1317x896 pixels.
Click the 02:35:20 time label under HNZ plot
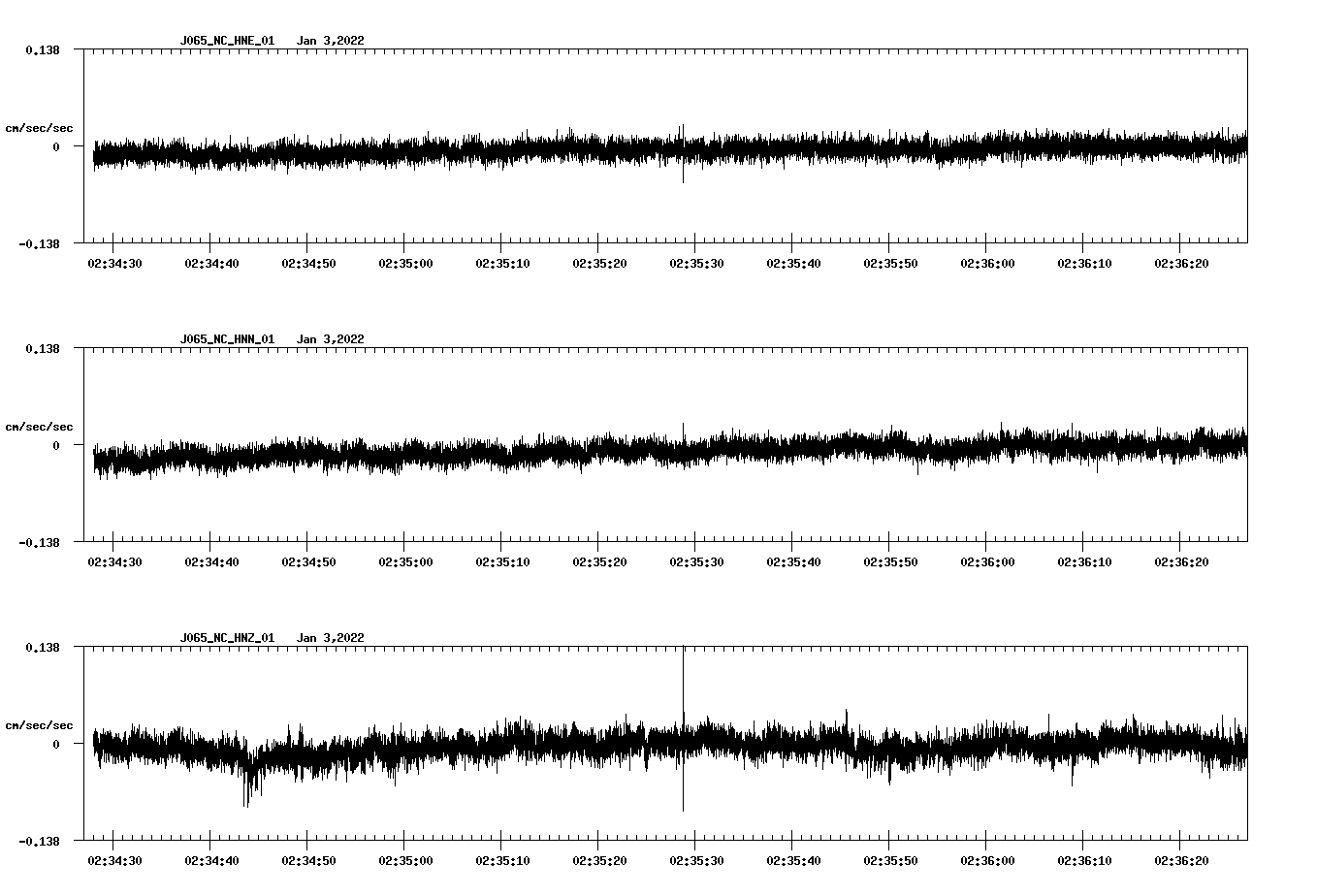pyautogui.click(x=599, y=861)
